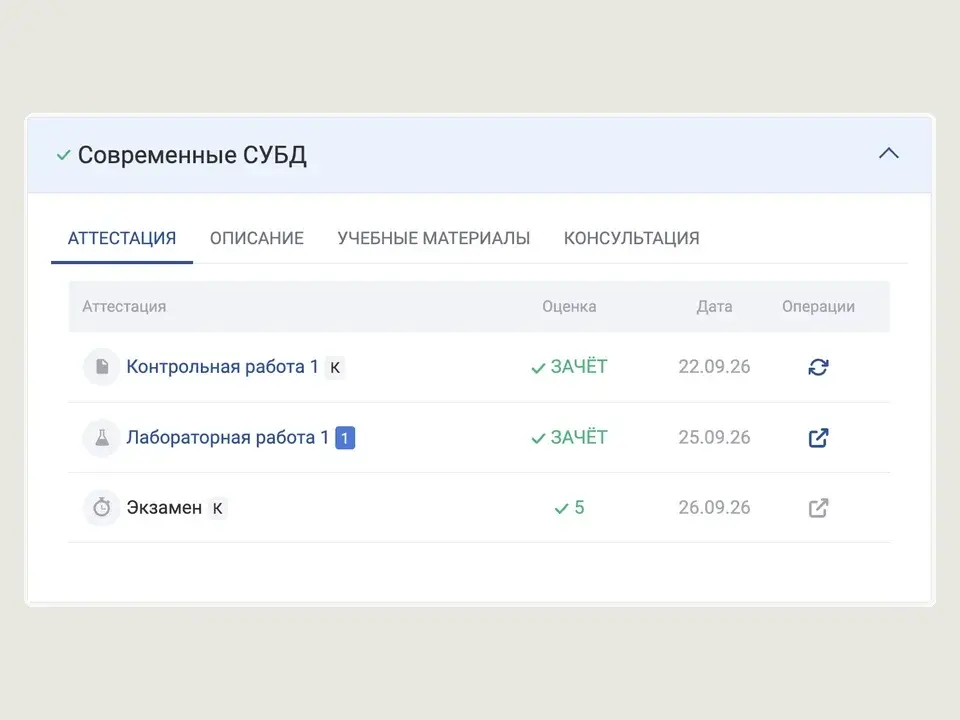Open the Лабораторная работа 1 link
Viewport: 960px width, 720px height.
[228, 437]
